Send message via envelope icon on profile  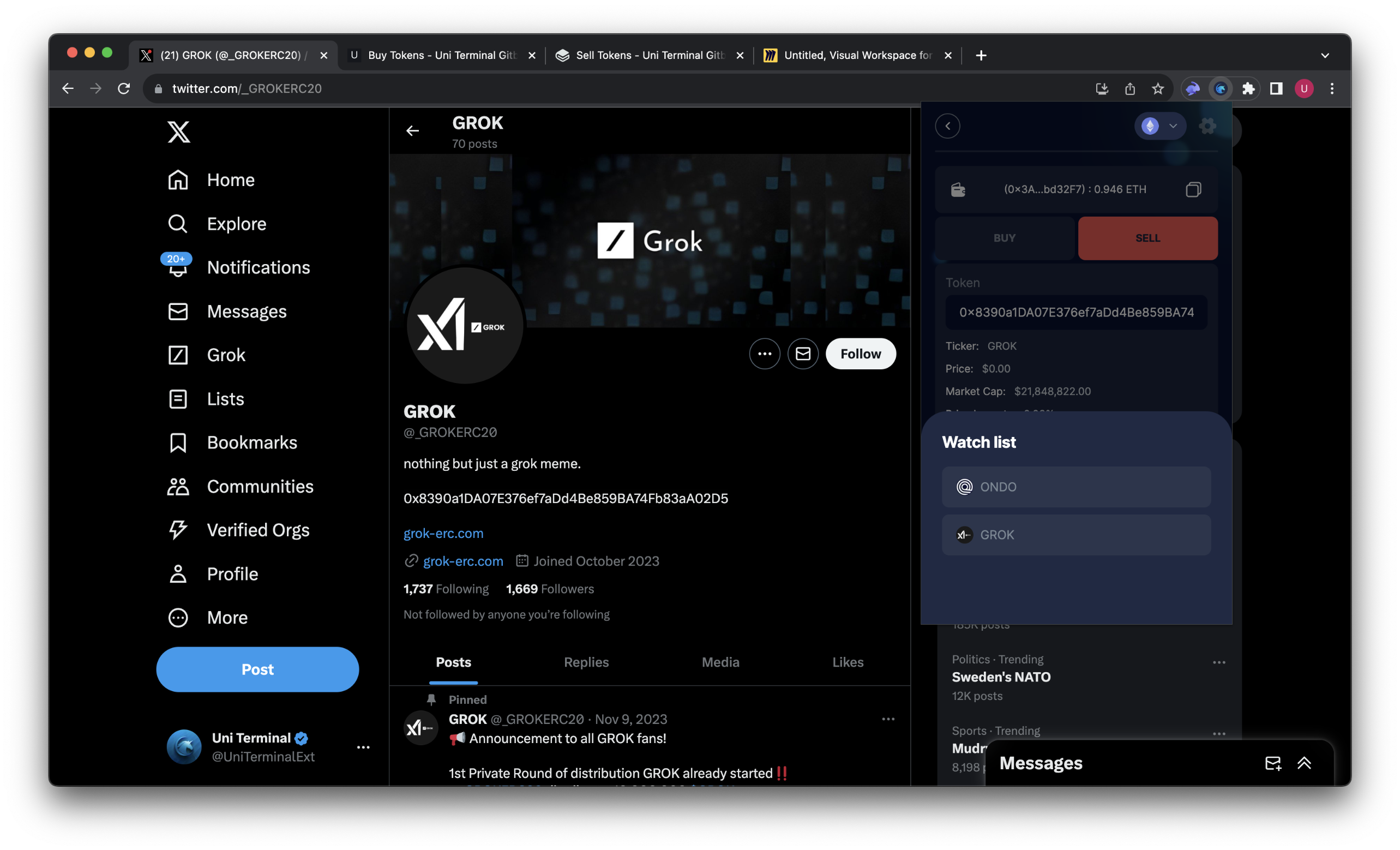802,354
